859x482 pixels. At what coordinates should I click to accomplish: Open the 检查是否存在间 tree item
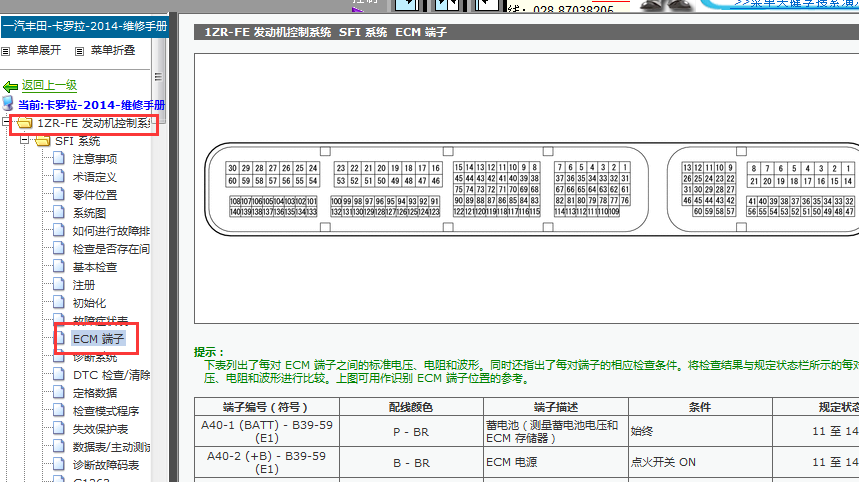click(111, 249)
